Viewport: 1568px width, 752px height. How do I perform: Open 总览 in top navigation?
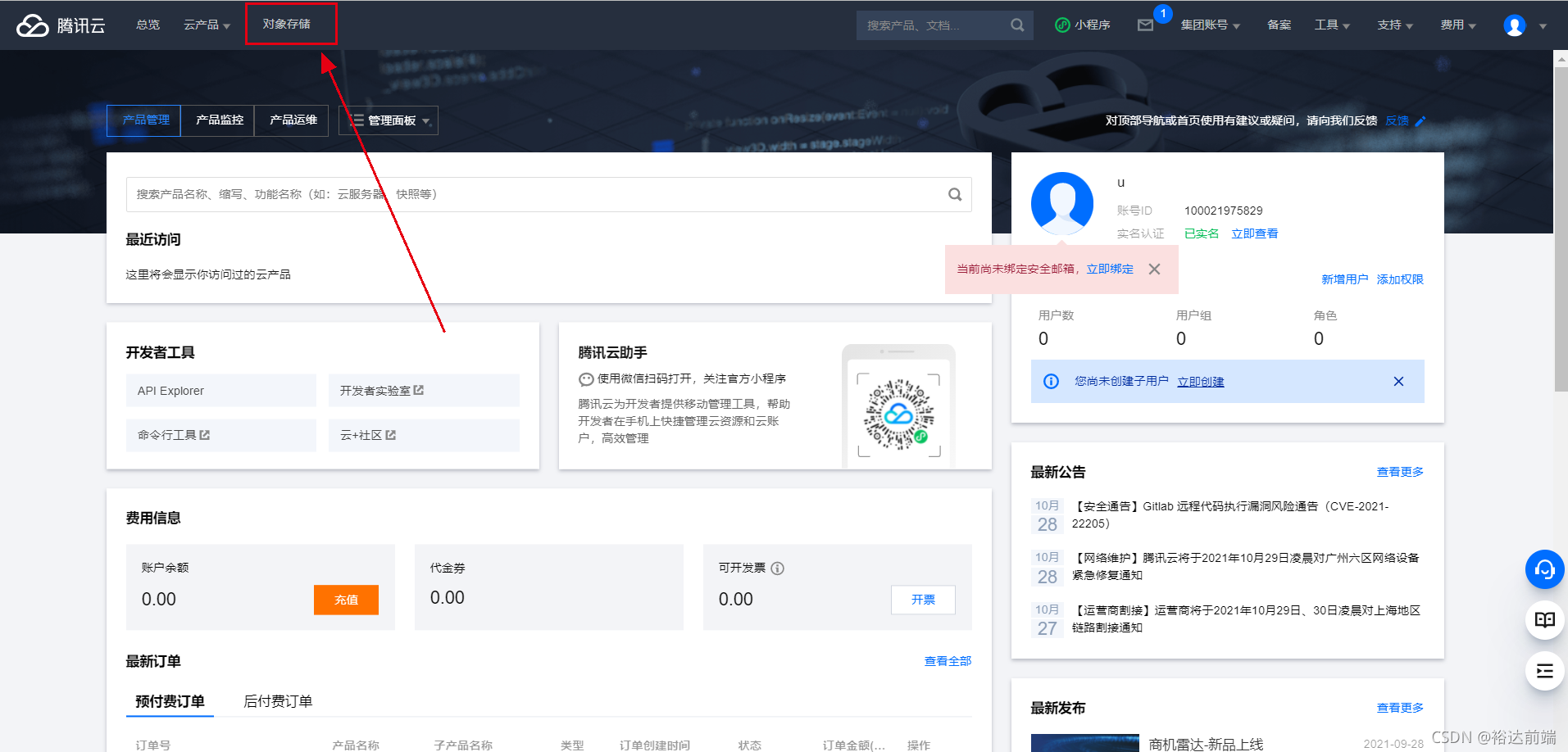[148, 25]
